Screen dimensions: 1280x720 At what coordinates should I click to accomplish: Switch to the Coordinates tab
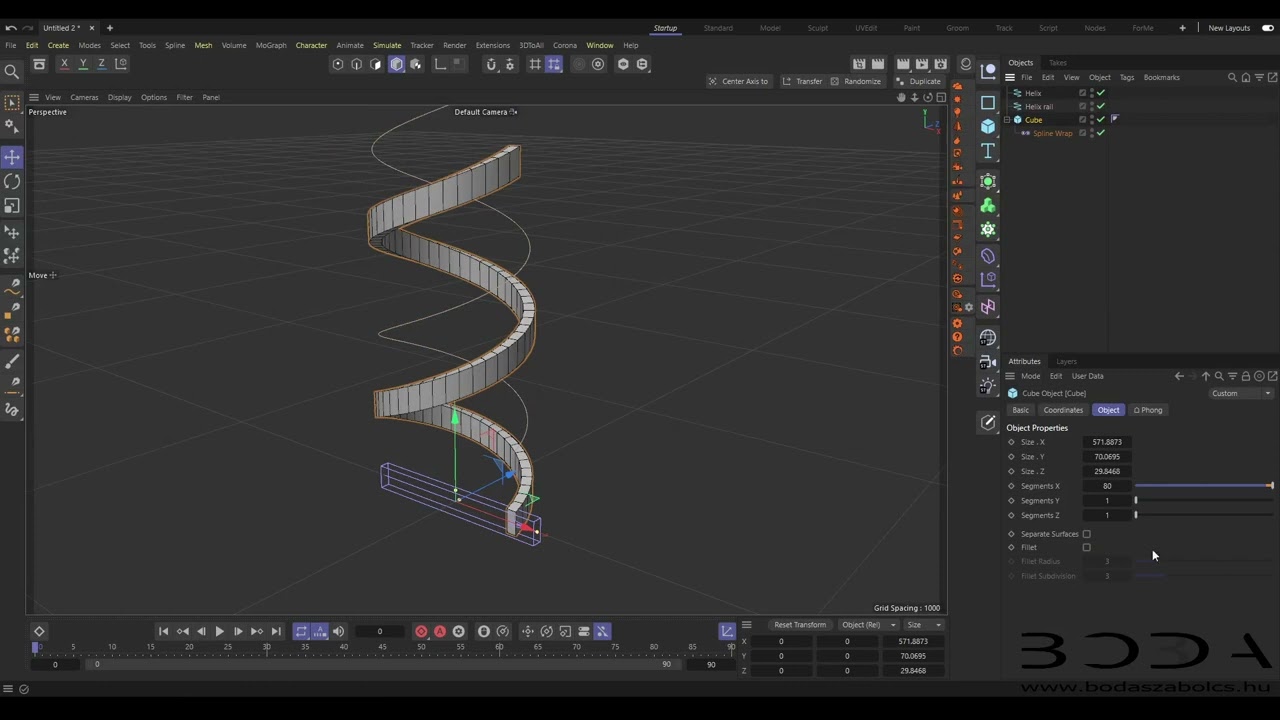[1063, 410]
